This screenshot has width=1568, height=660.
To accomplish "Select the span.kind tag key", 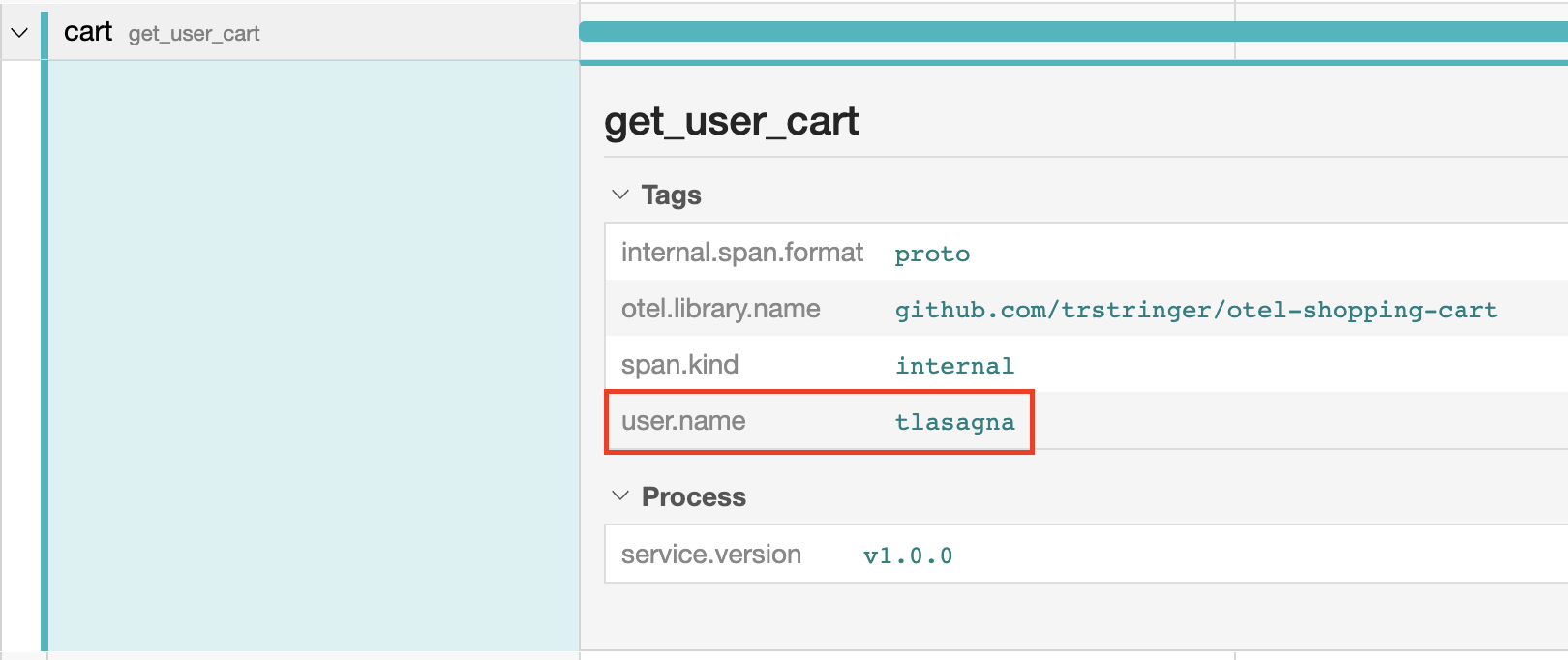I will coord(679,365).
